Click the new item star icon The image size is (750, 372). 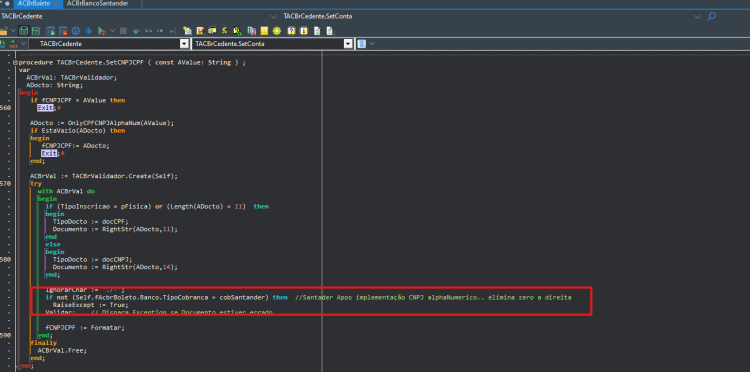pos(187,31)
